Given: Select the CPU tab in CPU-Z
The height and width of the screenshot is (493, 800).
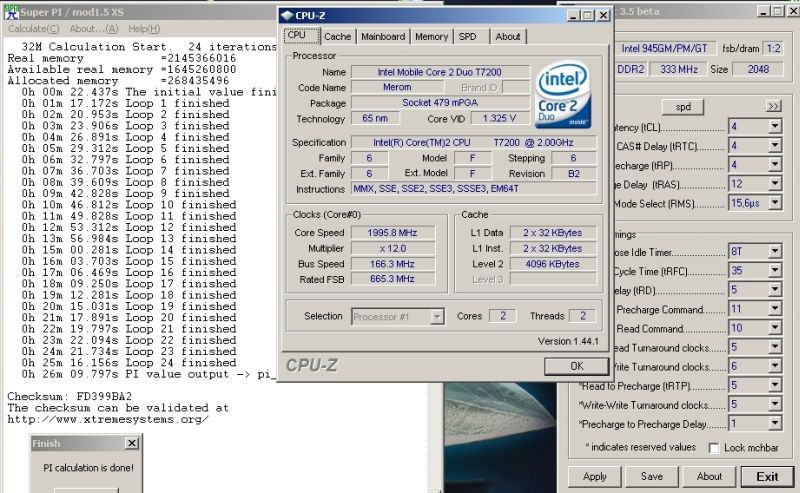Looking at the screenshot, I should [302, 36].
